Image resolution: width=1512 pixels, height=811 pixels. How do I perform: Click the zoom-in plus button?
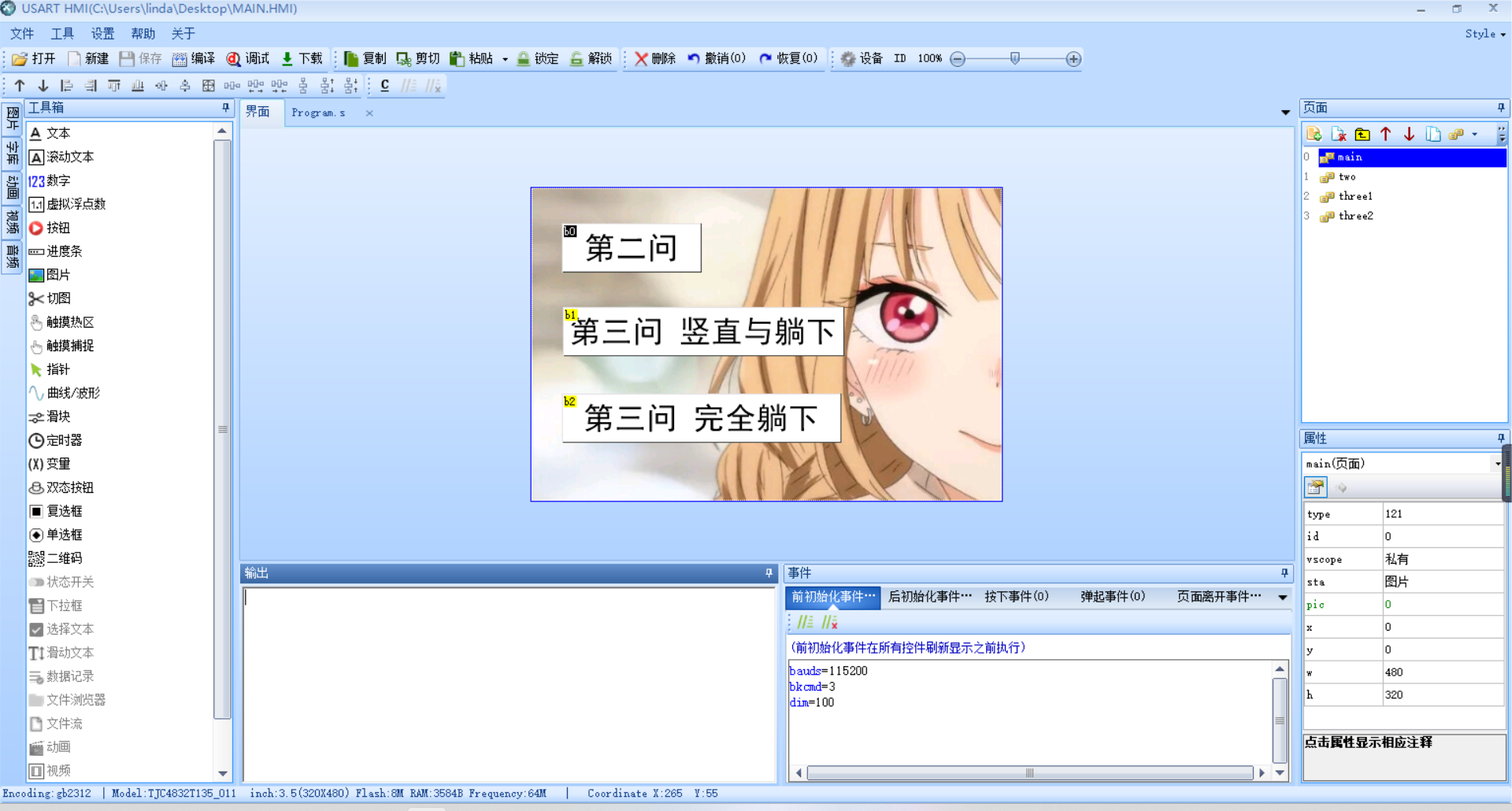pos(1073,59)
